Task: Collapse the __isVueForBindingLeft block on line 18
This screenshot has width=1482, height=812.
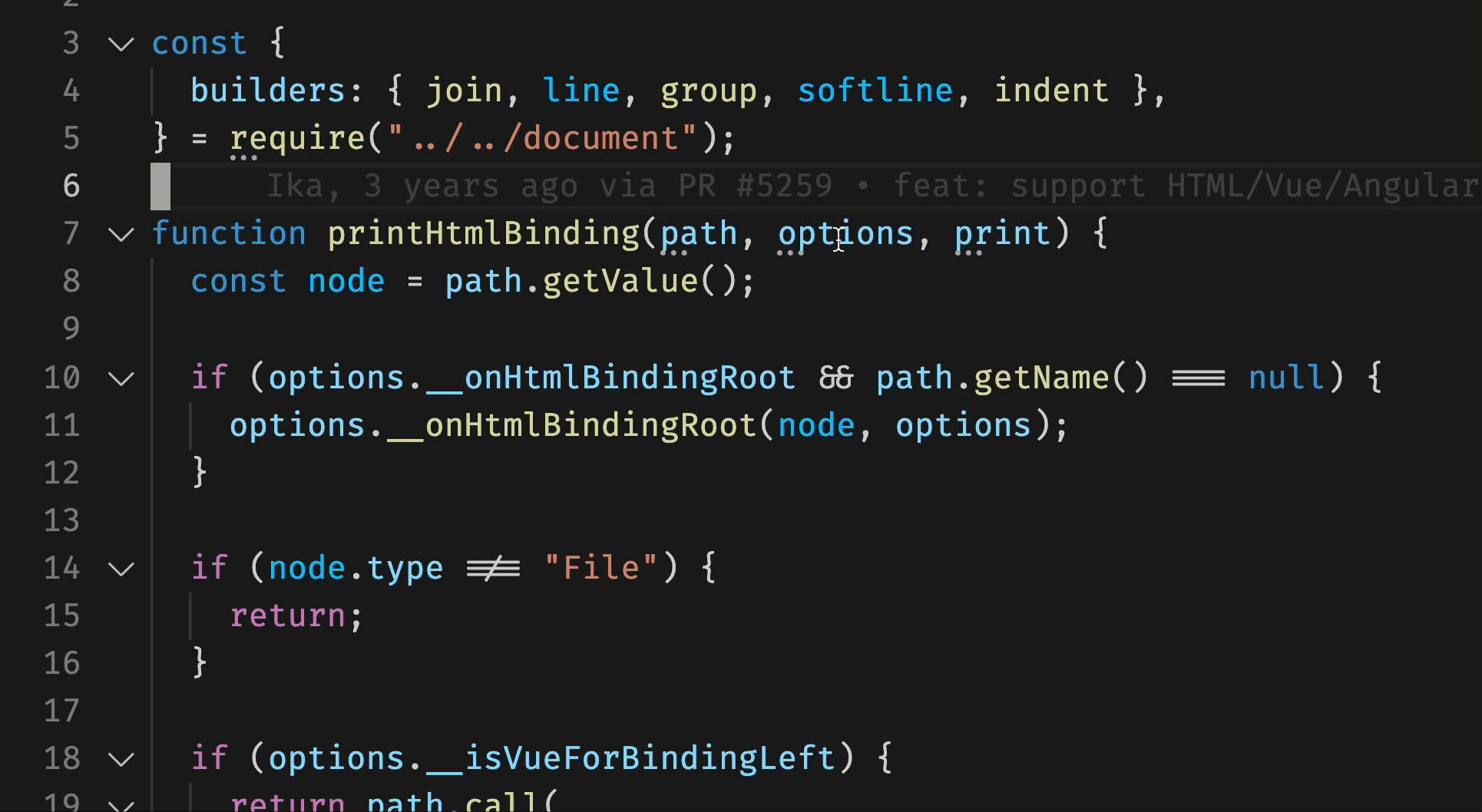Action: 121,759
